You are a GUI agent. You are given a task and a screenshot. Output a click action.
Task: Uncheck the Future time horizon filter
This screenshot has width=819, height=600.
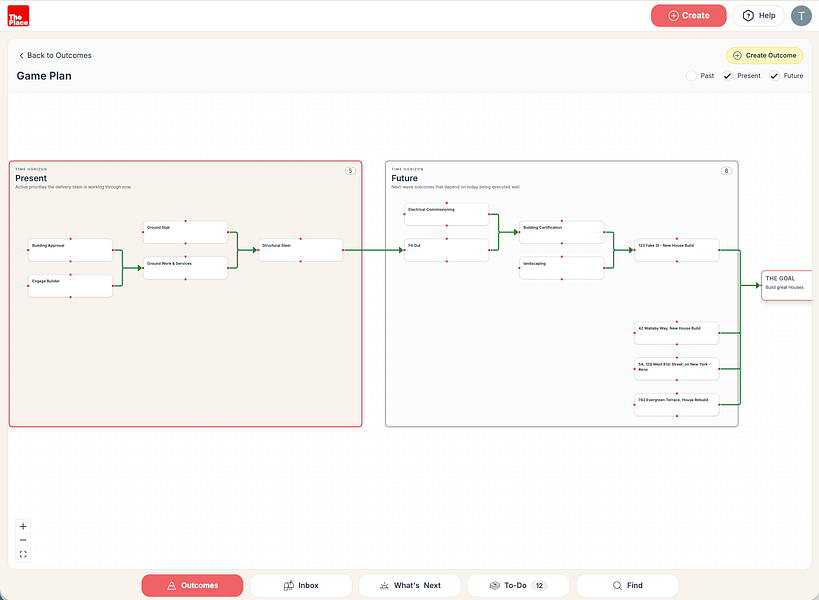[774, 76]
